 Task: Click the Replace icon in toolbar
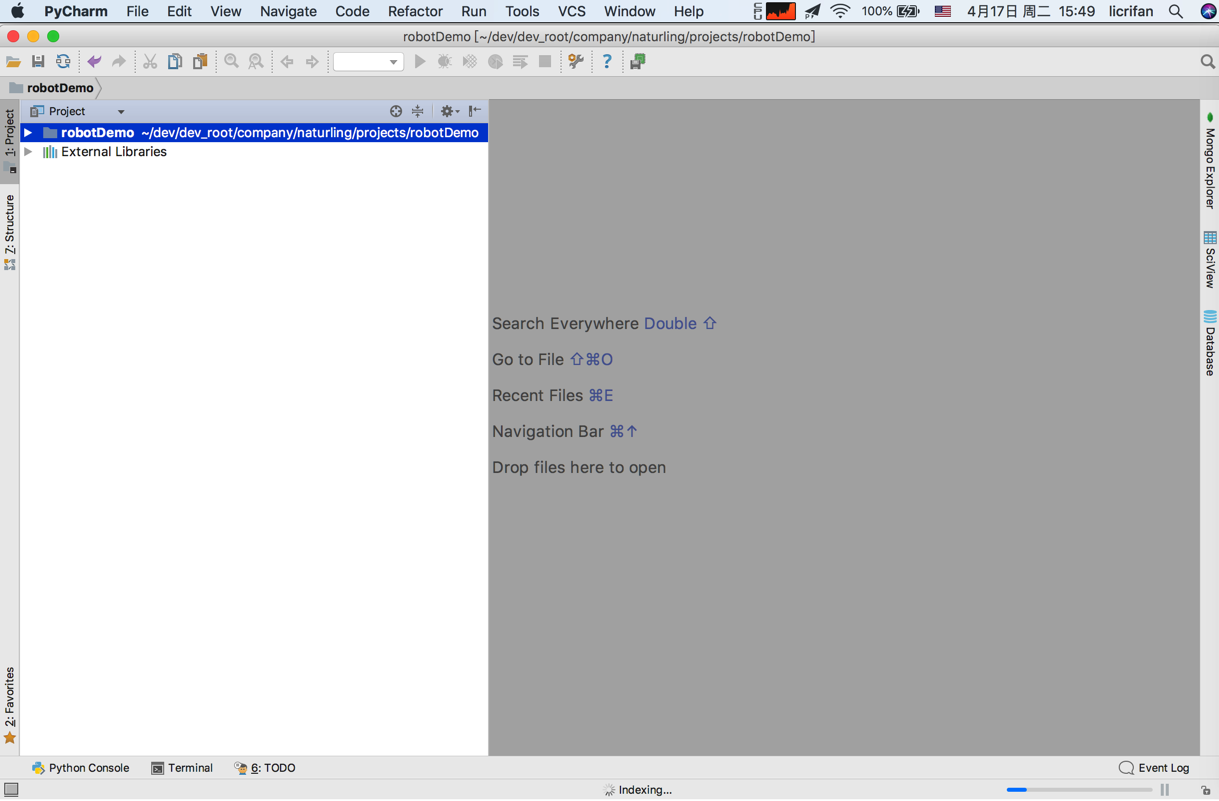click(256, 62)
